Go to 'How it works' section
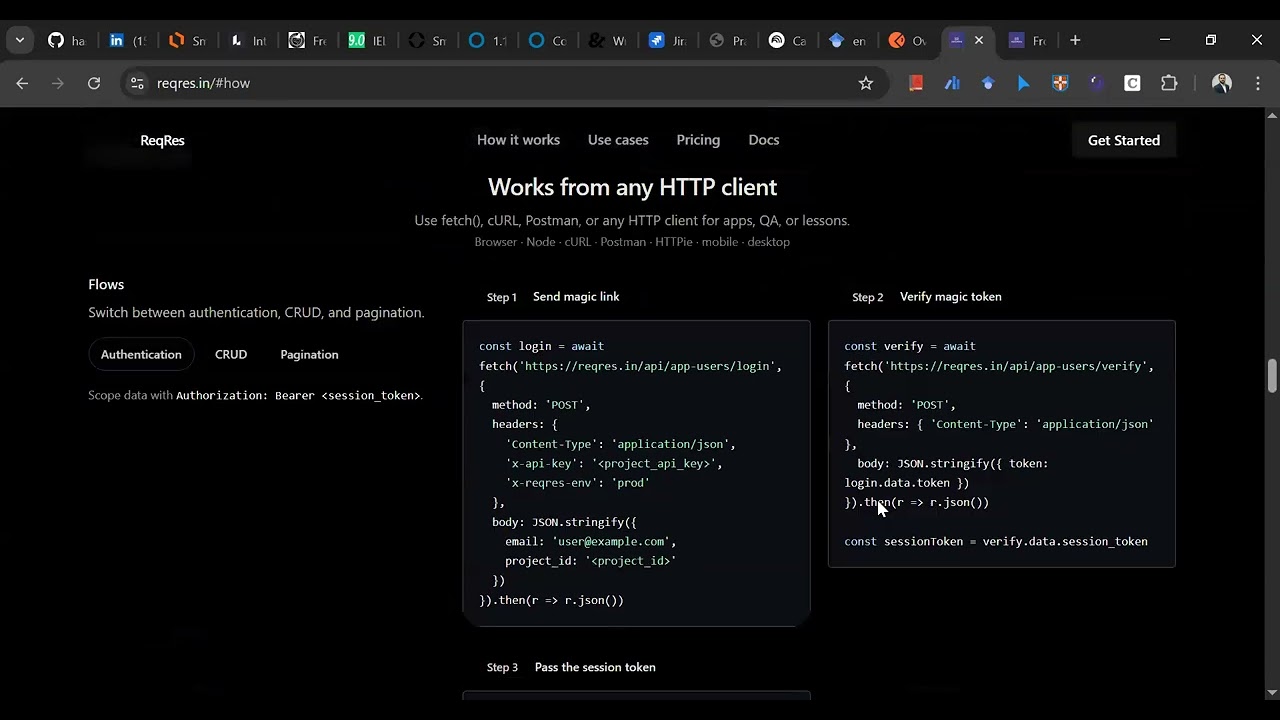The image size is (1280, 720). pos(518,140)
